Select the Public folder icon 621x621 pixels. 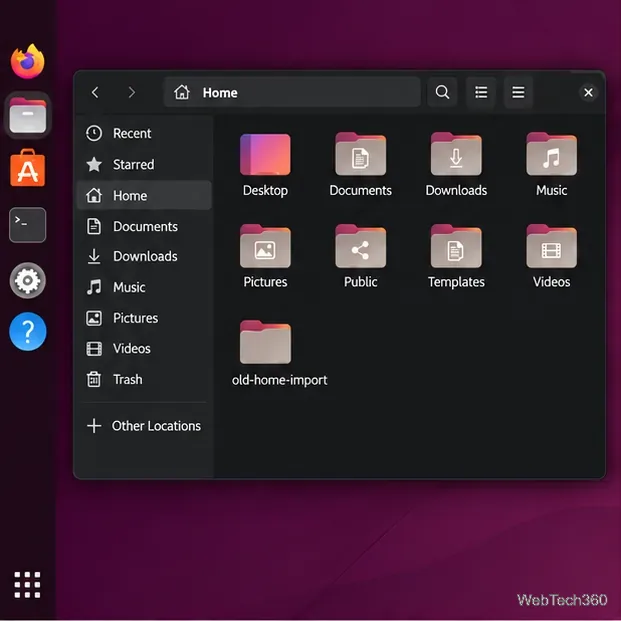coord(360,246)
